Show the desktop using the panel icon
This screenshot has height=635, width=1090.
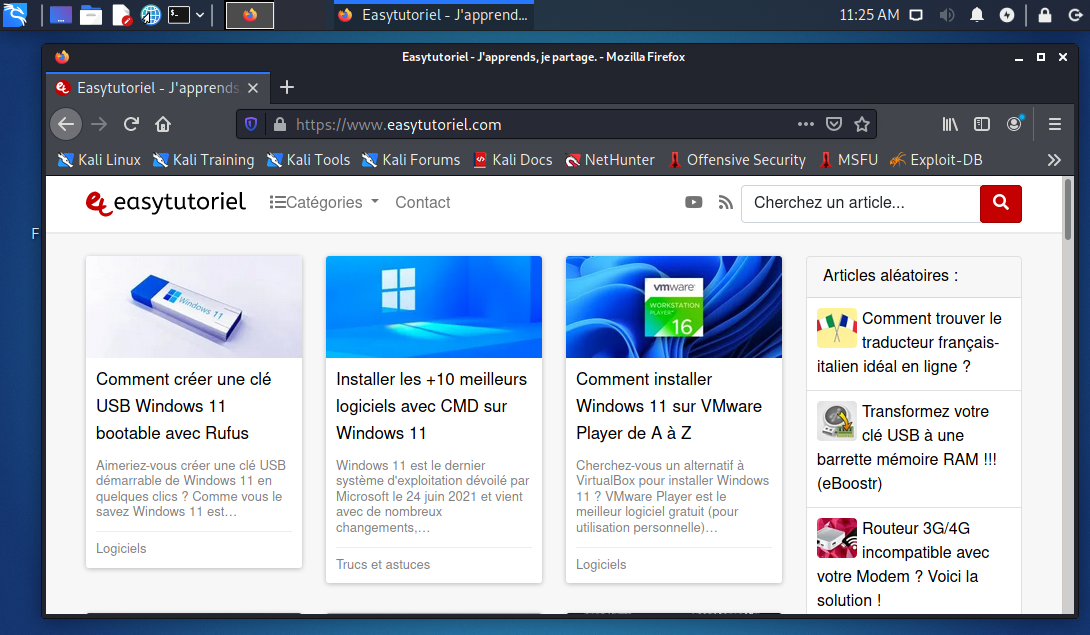point(60,15)
